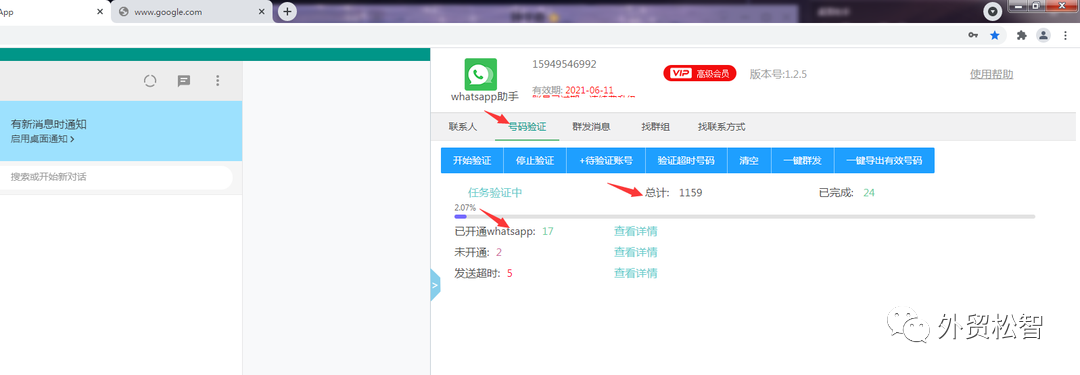The height and width of the screenshot is (375, 1080).
Task: Click 有新消息时通知 notification banner title
Action: 48,124
